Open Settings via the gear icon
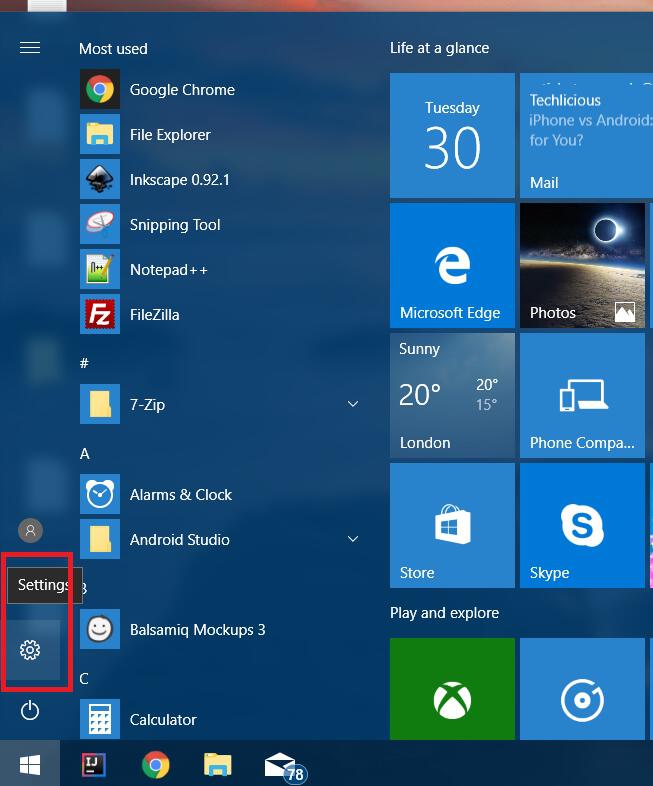Image resolution: width=653 pixels, height=786 pixels. coord(30,650)
